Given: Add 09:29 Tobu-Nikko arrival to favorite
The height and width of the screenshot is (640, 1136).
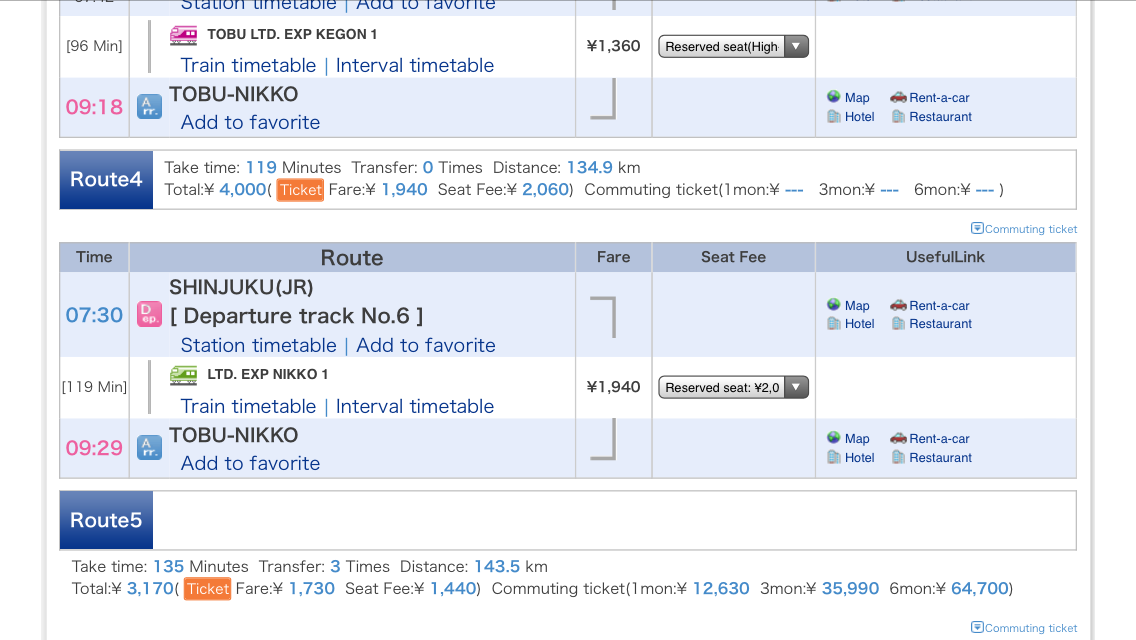Looking at the screenshot, I should [250, 464].
